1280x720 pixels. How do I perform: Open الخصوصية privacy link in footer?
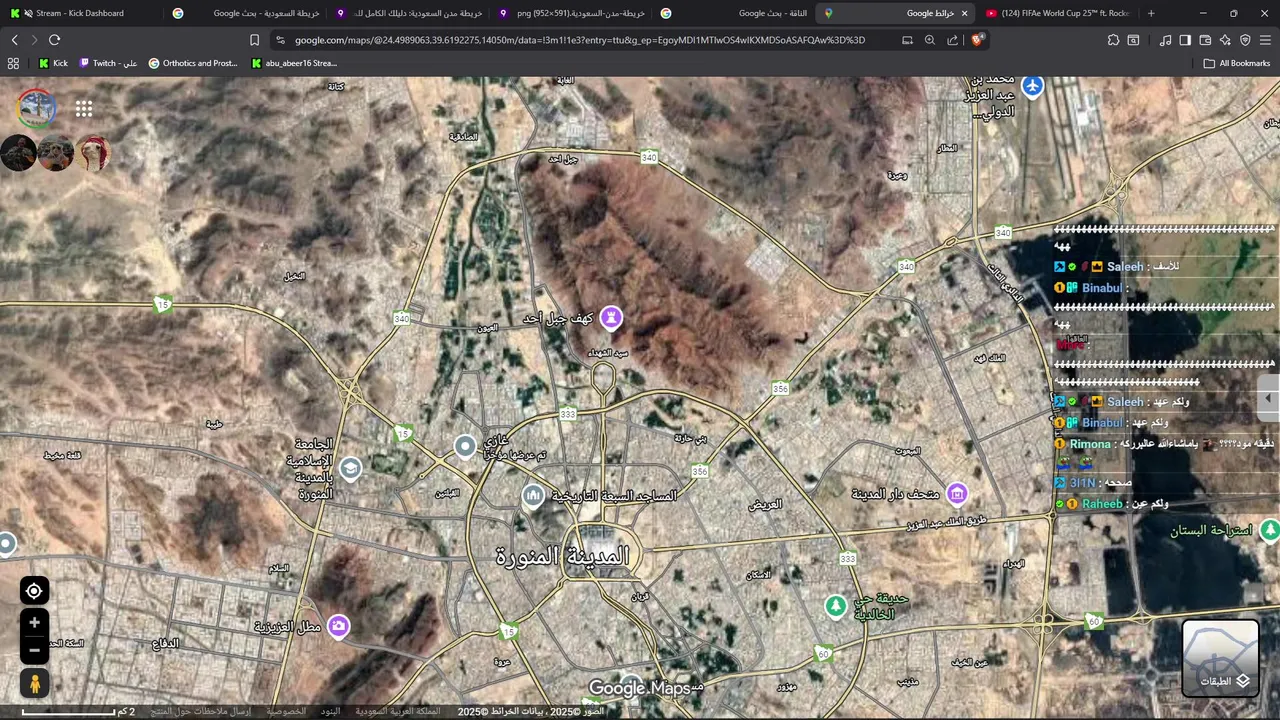pos(286,712)
